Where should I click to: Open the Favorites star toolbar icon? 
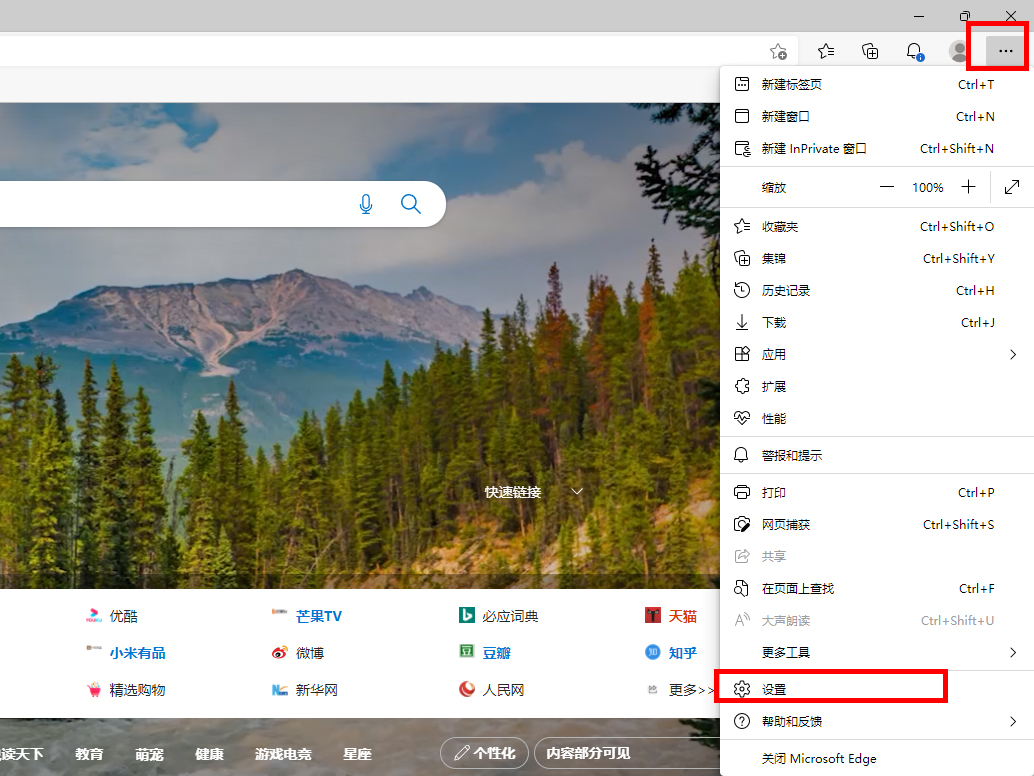click(x=826, y=51)
